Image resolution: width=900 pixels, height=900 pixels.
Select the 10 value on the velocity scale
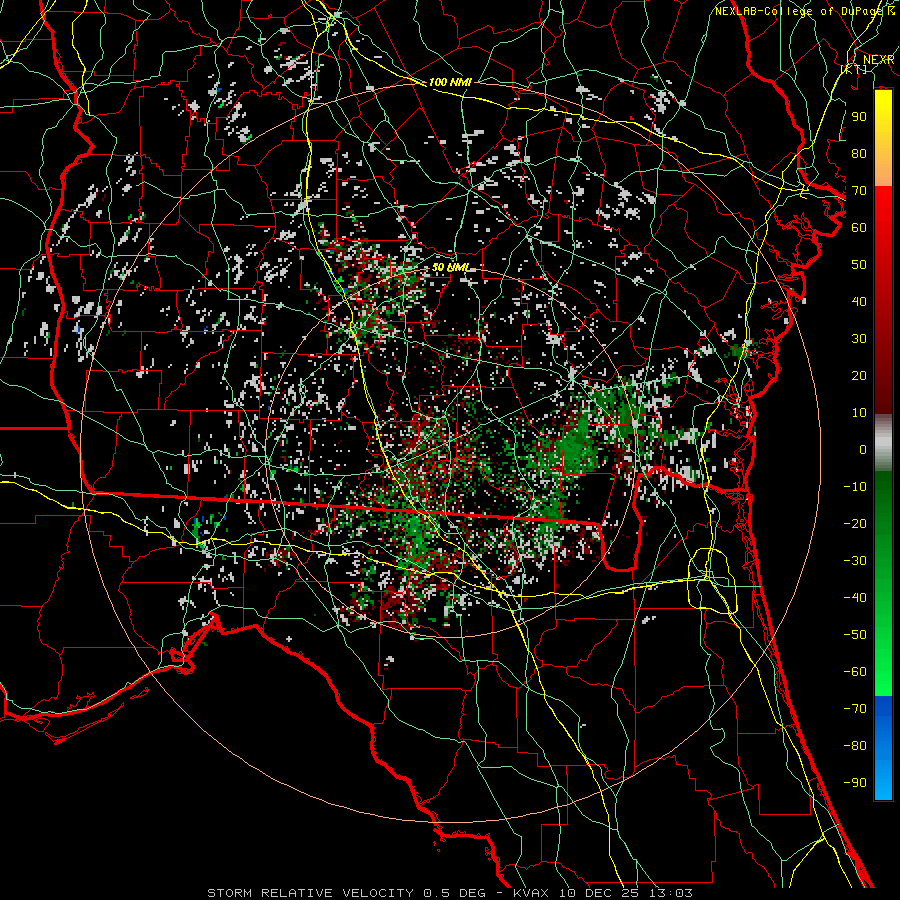click(859, 413)
